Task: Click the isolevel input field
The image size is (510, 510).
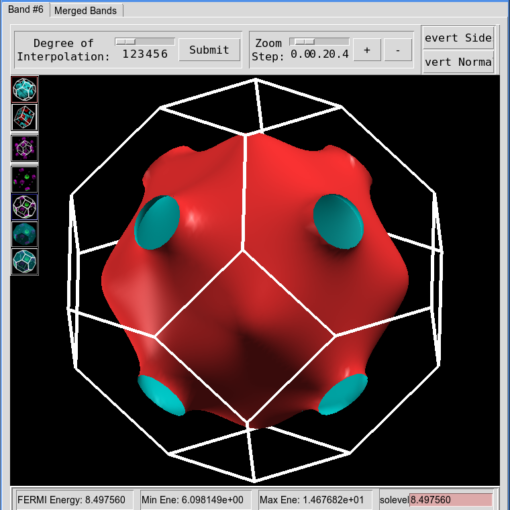Action: pos(451,500)
